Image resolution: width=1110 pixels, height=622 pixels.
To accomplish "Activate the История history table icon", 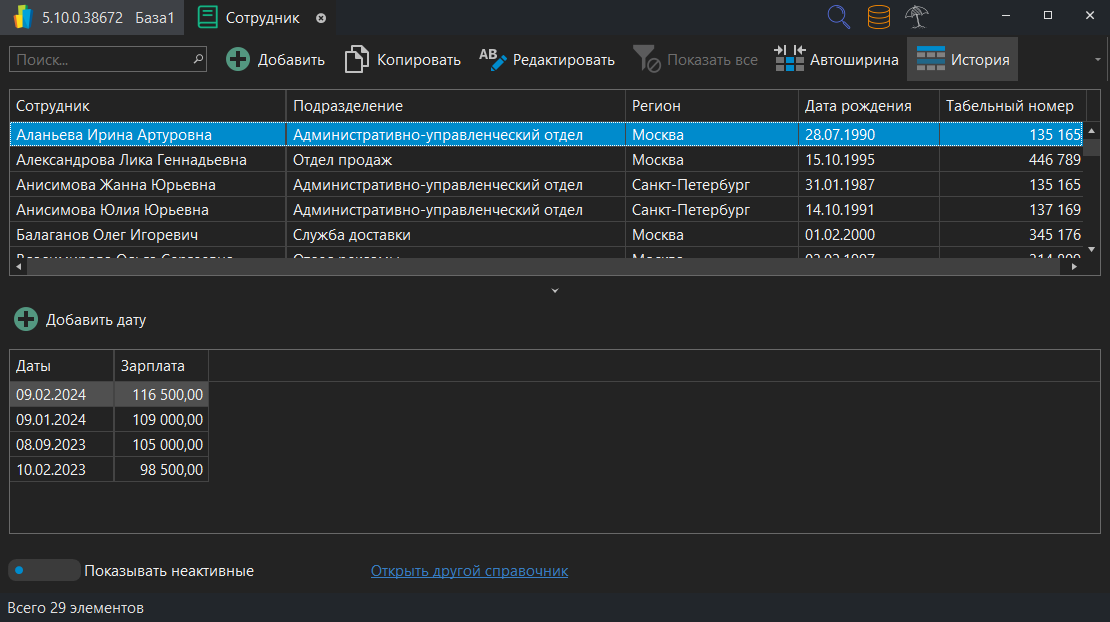I will point(931,59).
